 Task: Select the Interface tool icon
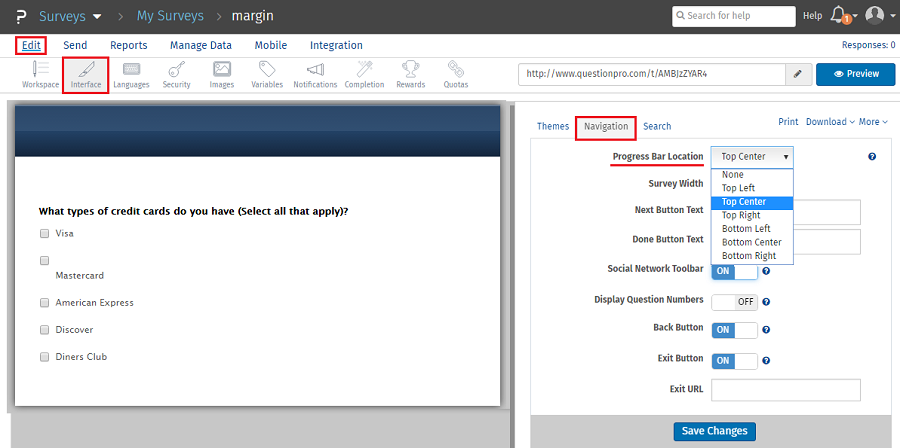(x=86, y=75)
